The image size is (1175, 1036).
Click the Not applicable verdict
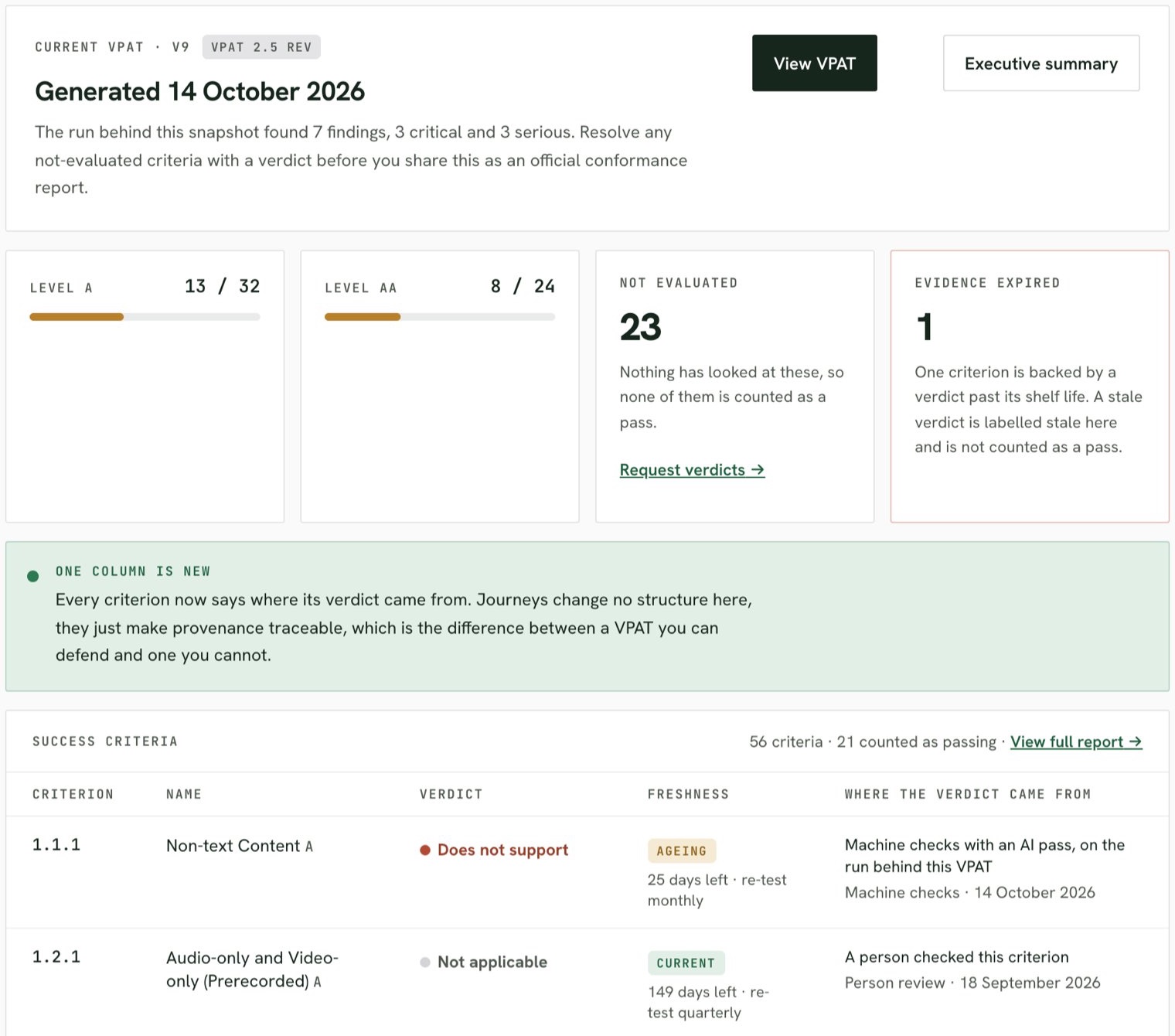pyautogui.click(x=492, y=963)
